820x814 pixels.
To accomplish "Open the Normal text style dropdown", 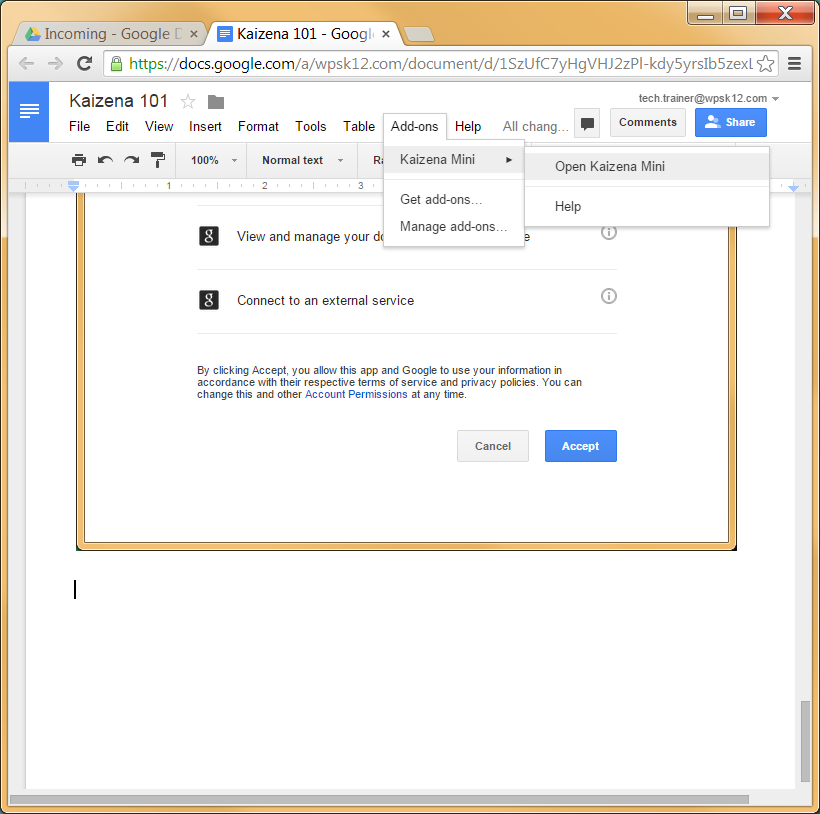I will click(302, 160).
